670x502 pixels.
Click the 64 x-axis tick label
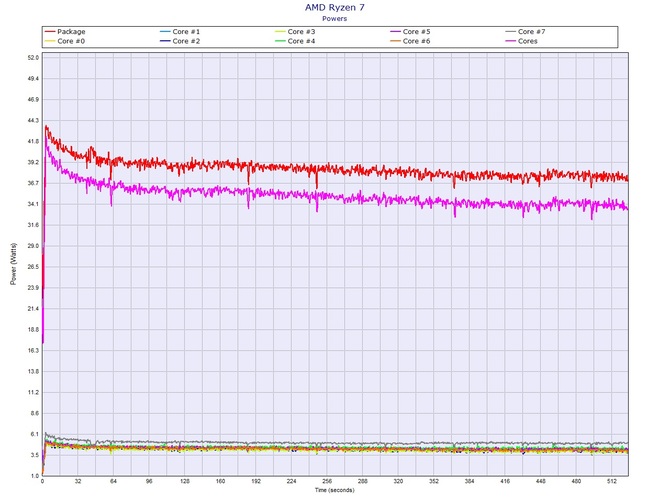113,481
